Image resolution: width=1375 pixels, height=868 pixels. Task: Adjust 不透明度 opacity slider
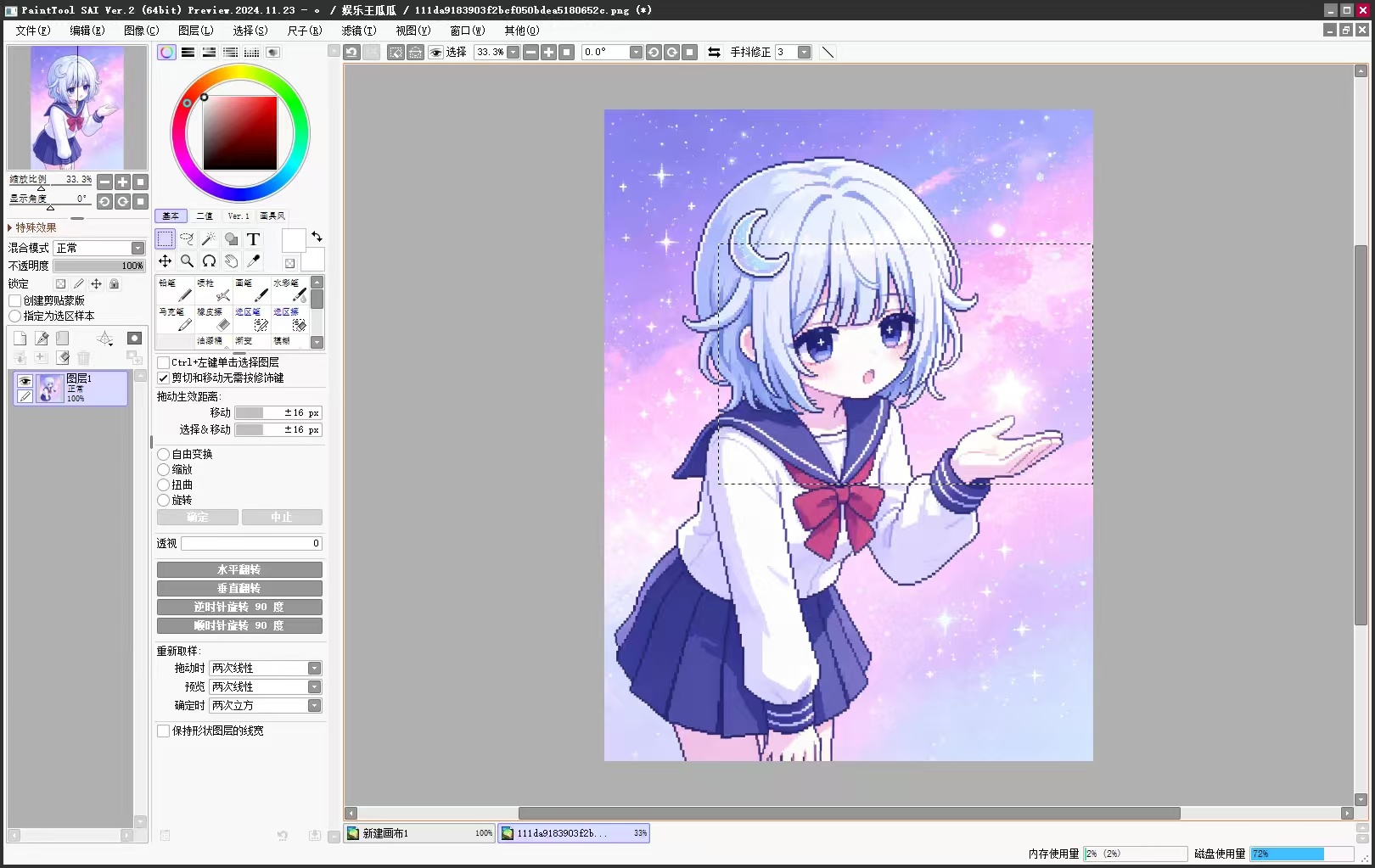99,266
